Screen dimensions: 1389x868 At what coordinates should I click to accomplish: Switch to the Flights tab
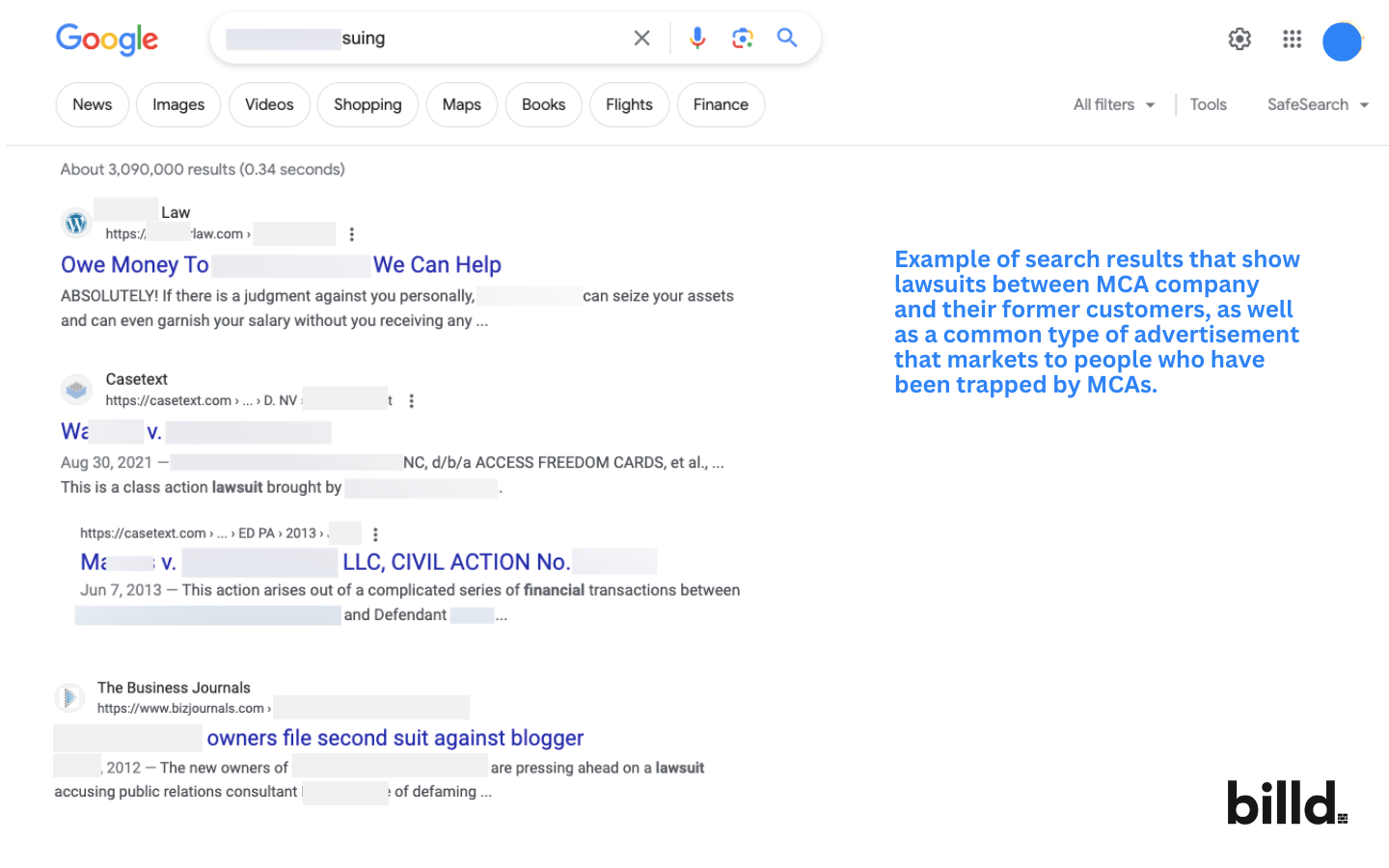pos(629,104)
